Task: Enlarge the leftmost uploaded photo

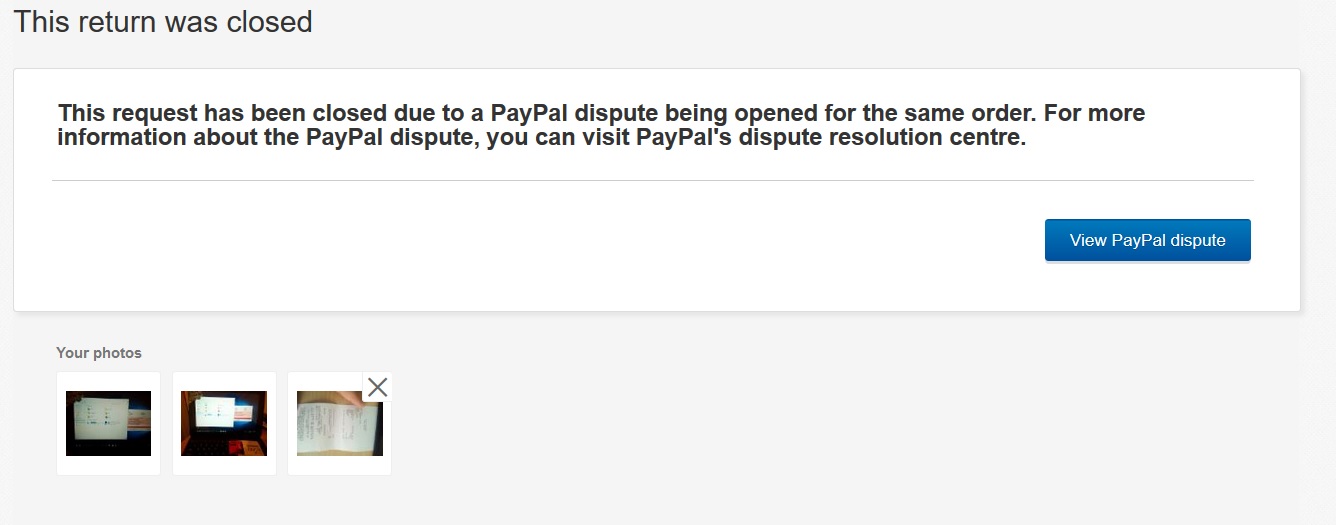Action: tap(108, 423)
